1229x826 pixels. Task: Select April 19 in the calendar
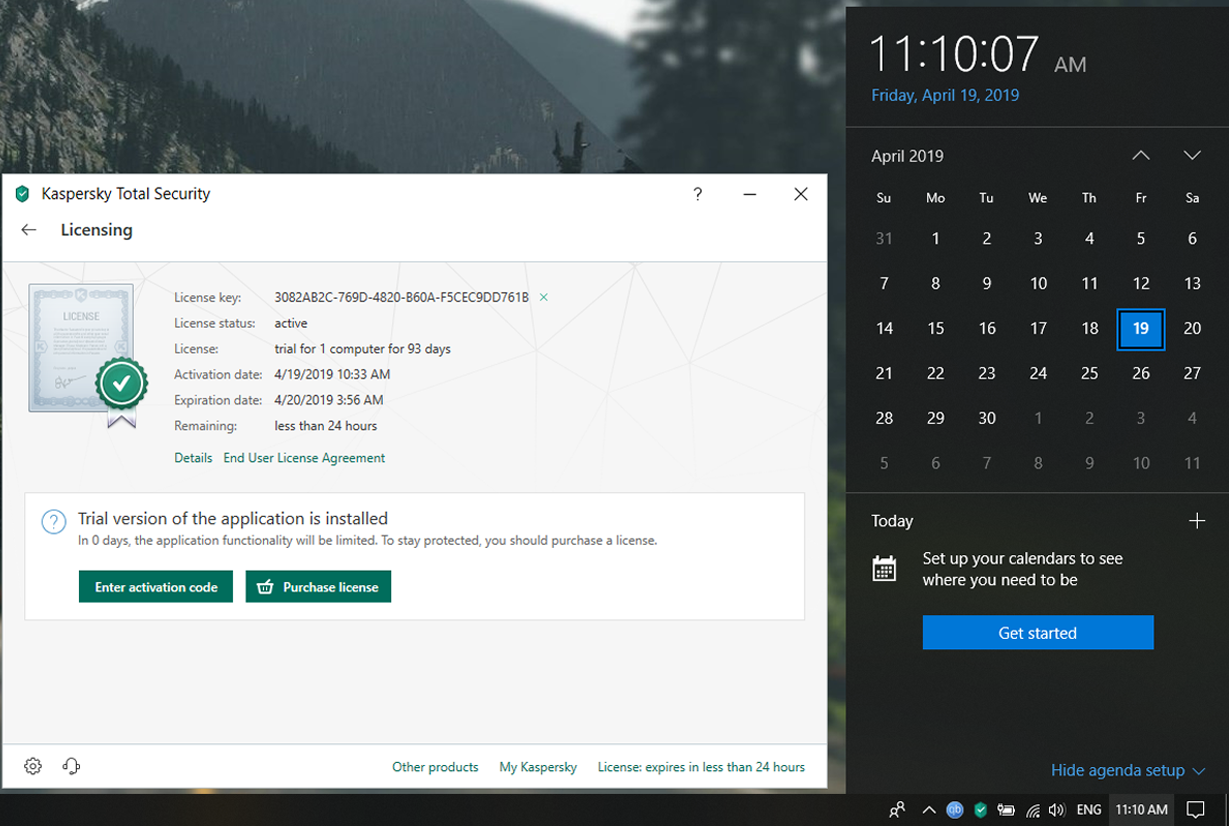point(1141,329)
